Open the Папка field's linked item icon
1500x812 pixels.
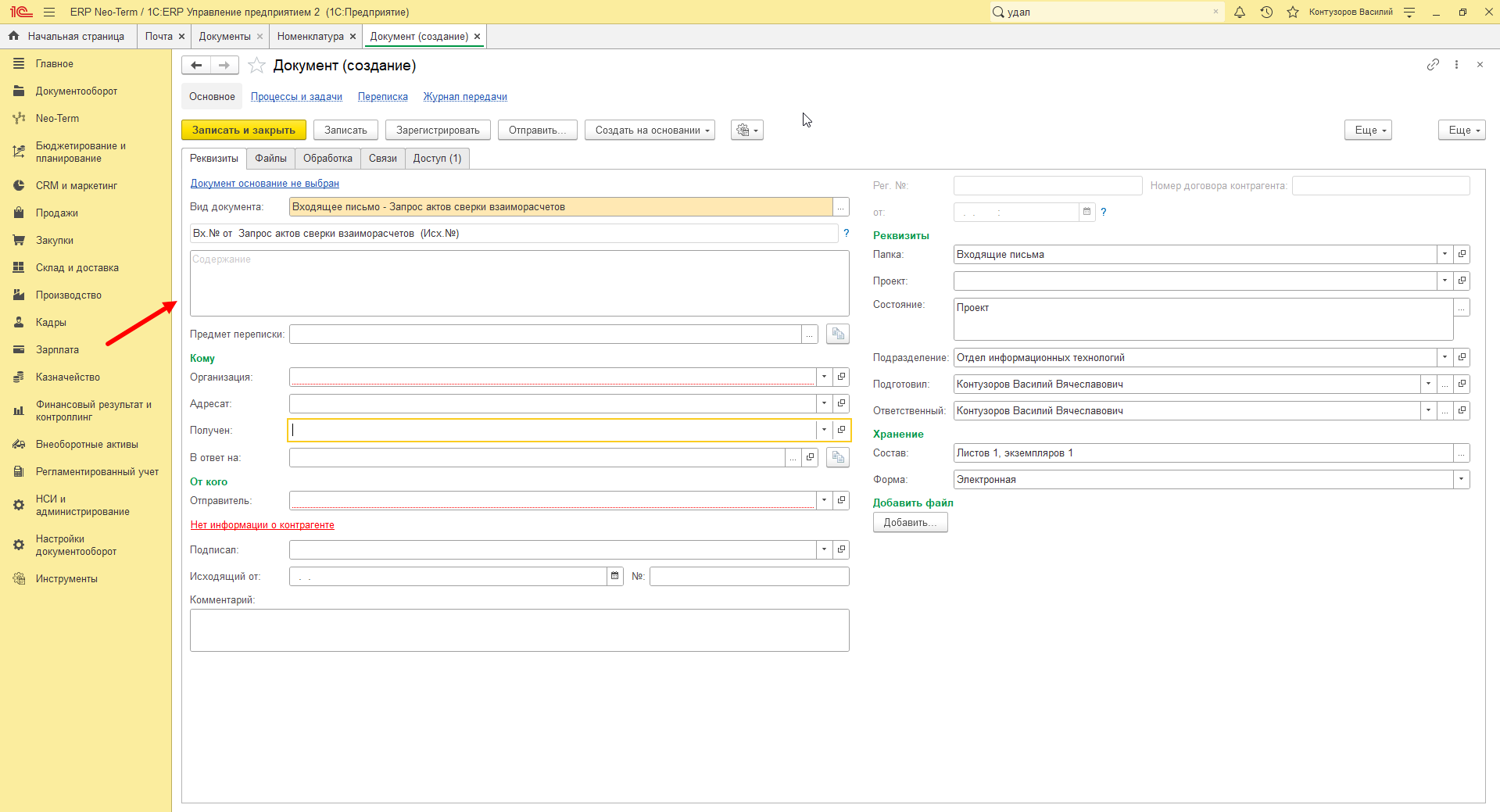pyautogui.click(x=1462, y=254)
